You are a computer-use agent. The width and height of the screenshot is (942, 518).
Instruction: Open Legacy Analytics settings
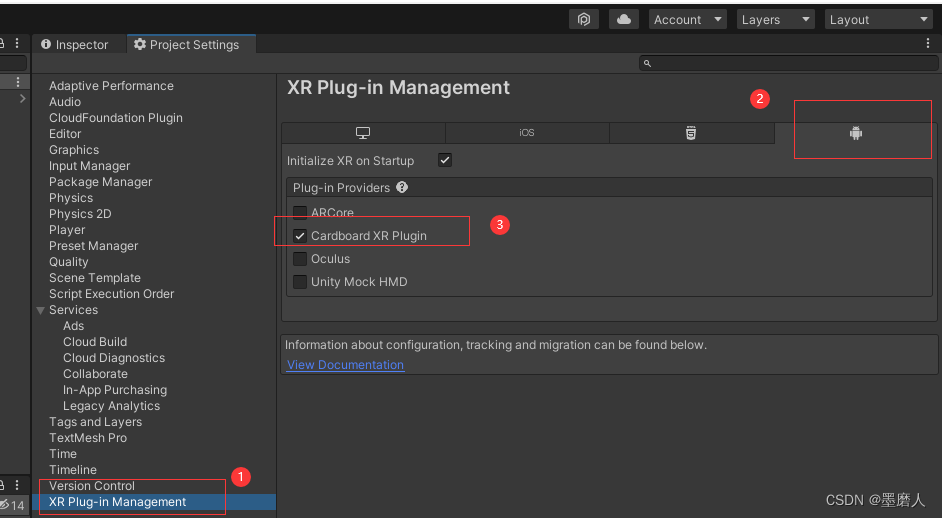[111, 406]
